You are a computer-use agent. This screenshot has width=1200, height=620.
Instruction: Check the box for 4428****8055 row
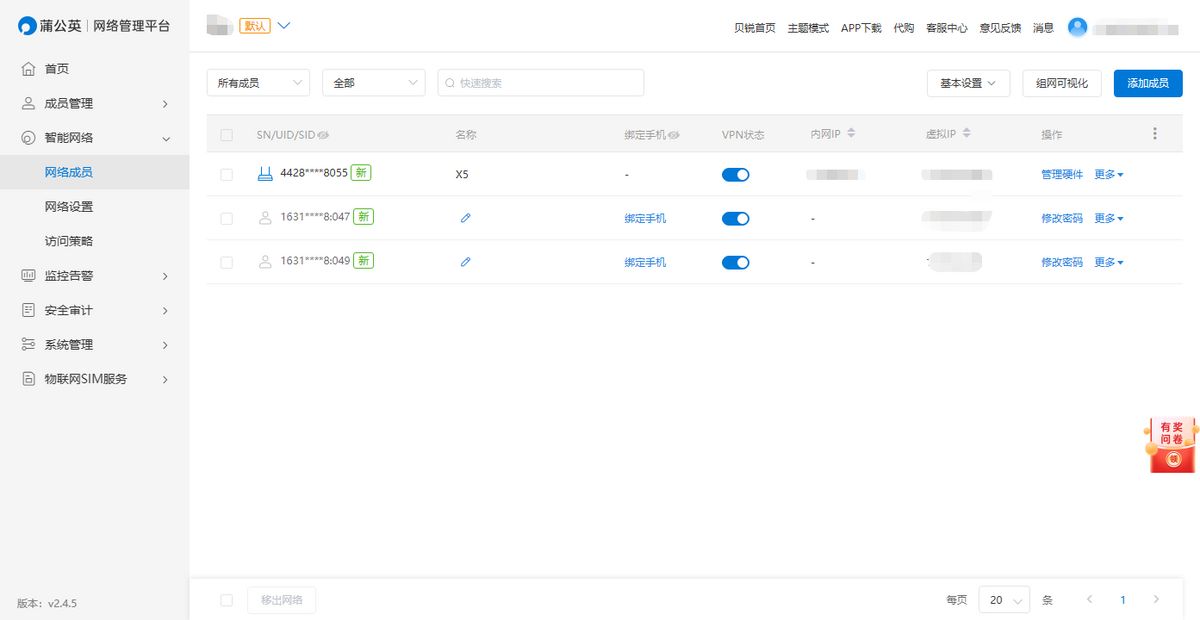[x=226, y=175]
